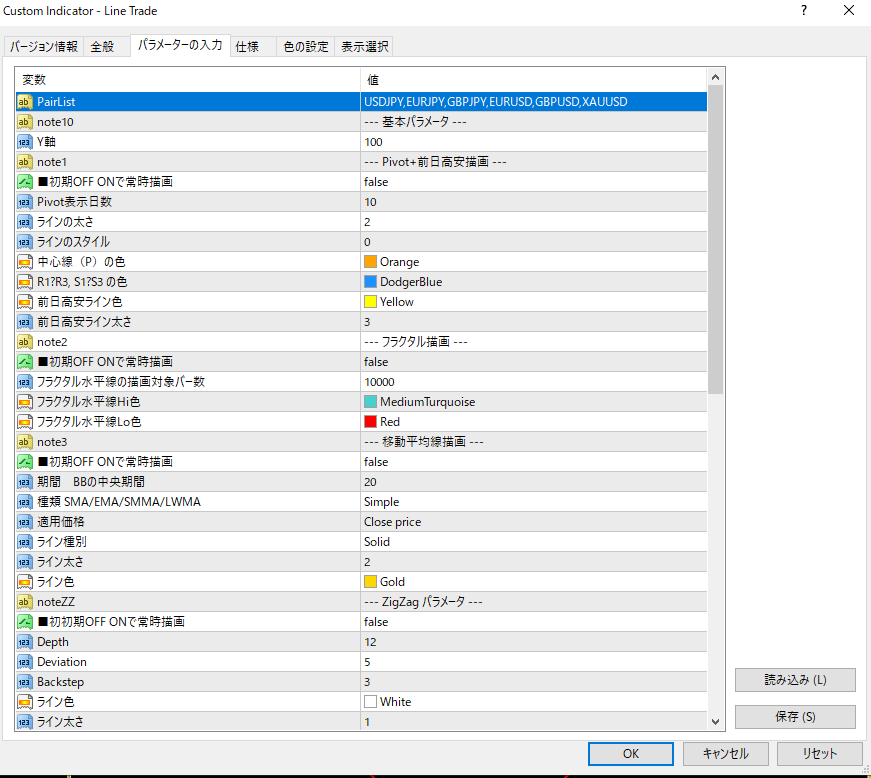Open the Close price value of 適用価格
Screen dimensions: 871x778
(392, 522)
